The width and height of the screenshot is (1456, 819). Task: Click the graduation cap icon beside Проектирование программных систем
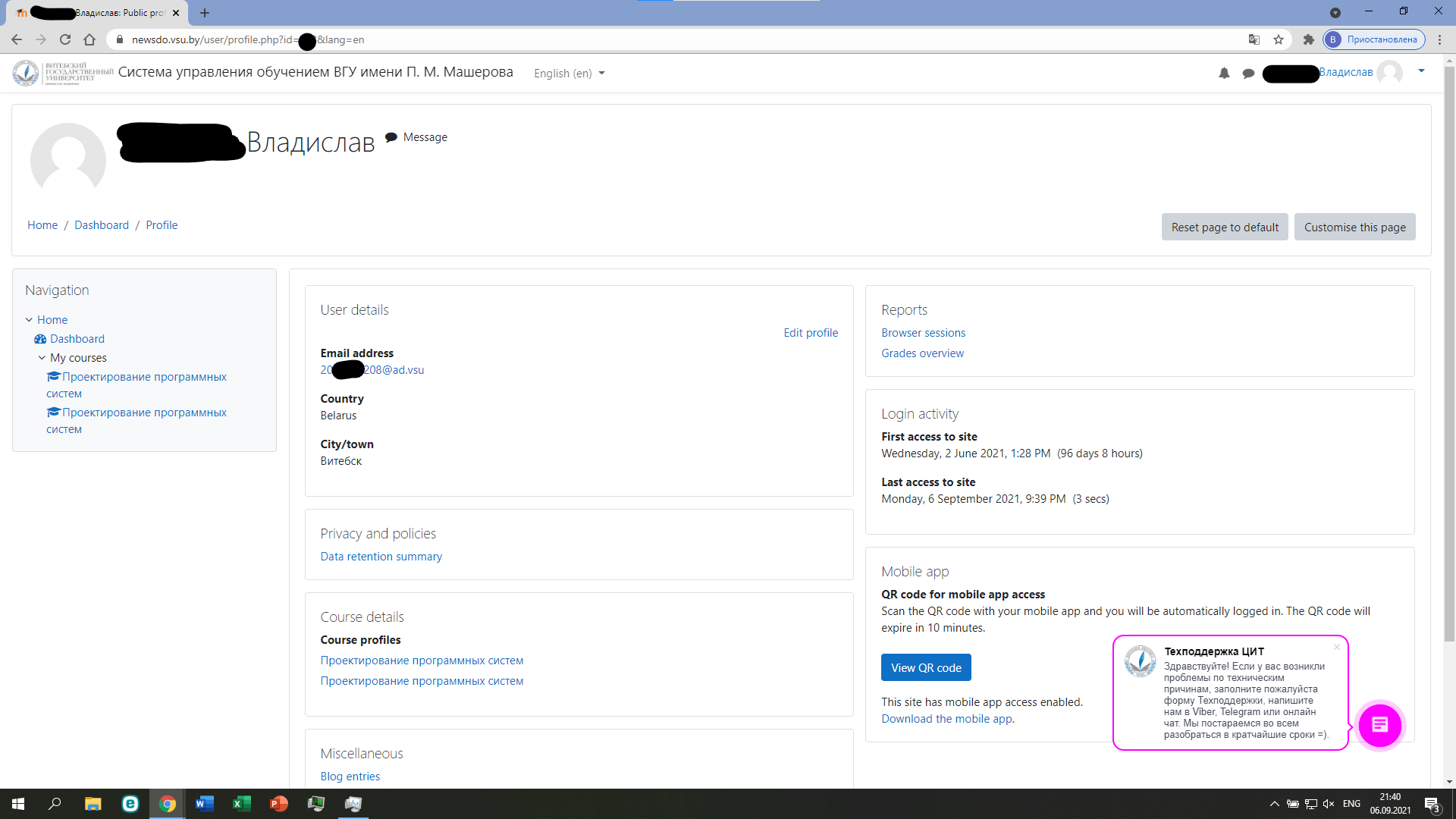(x=52, y=376)
